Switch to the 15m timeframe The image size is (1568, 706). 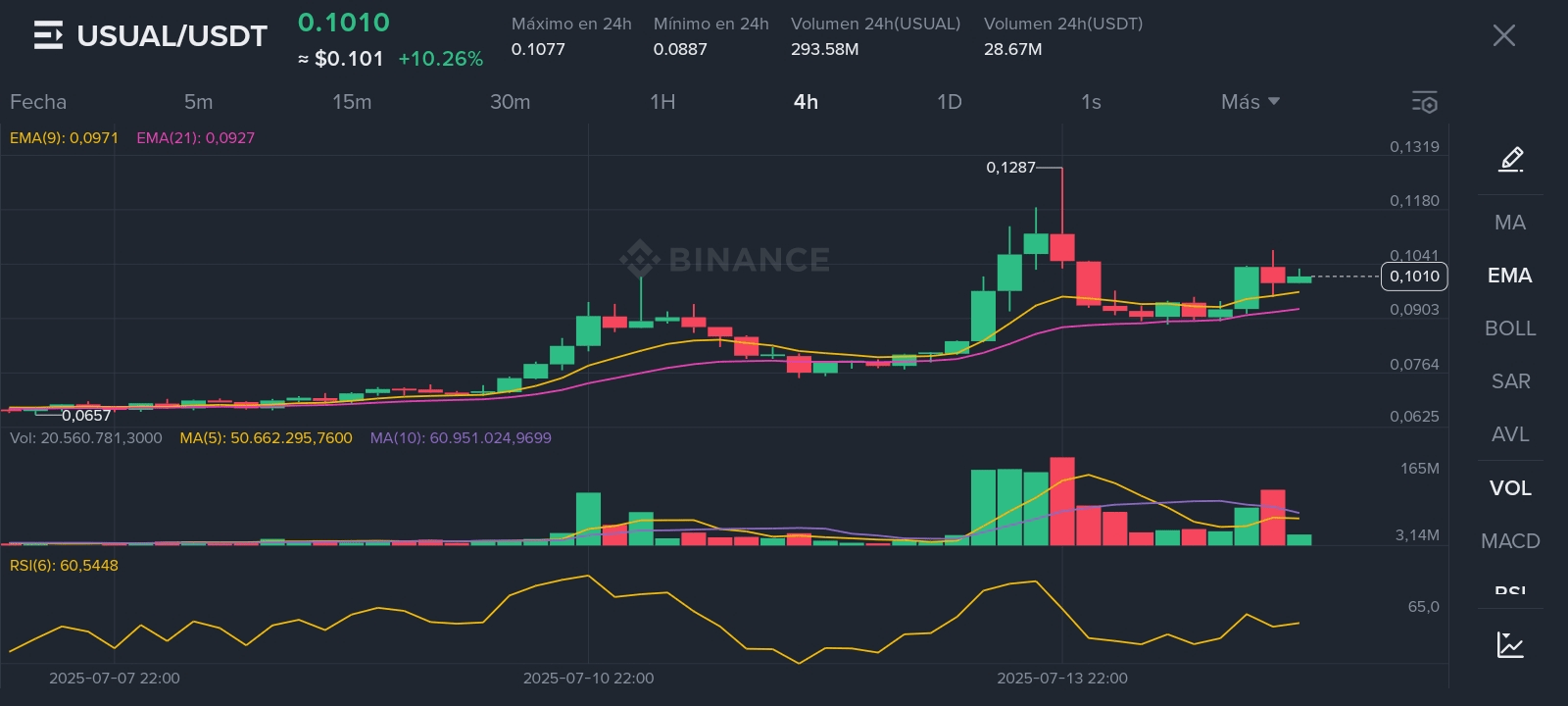coord(352,102)
